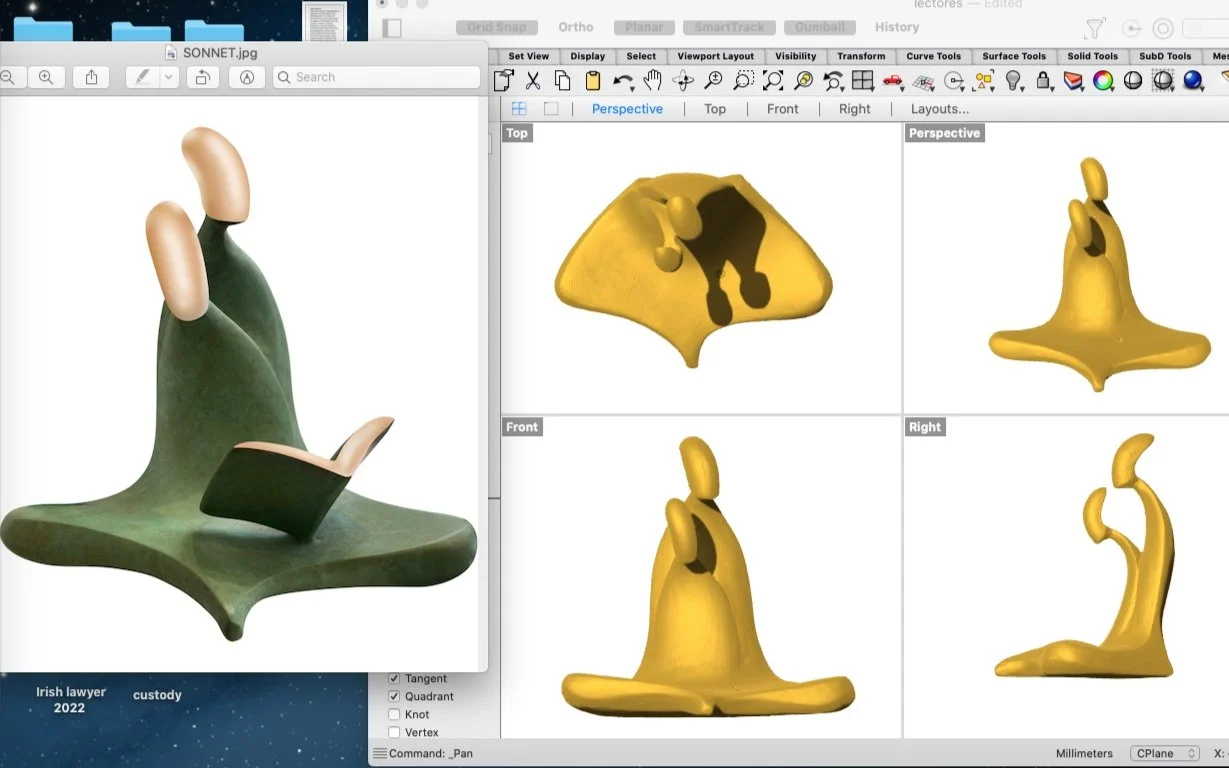
Task: Select the Rotate View tool
Action: (x=683, y=81)
